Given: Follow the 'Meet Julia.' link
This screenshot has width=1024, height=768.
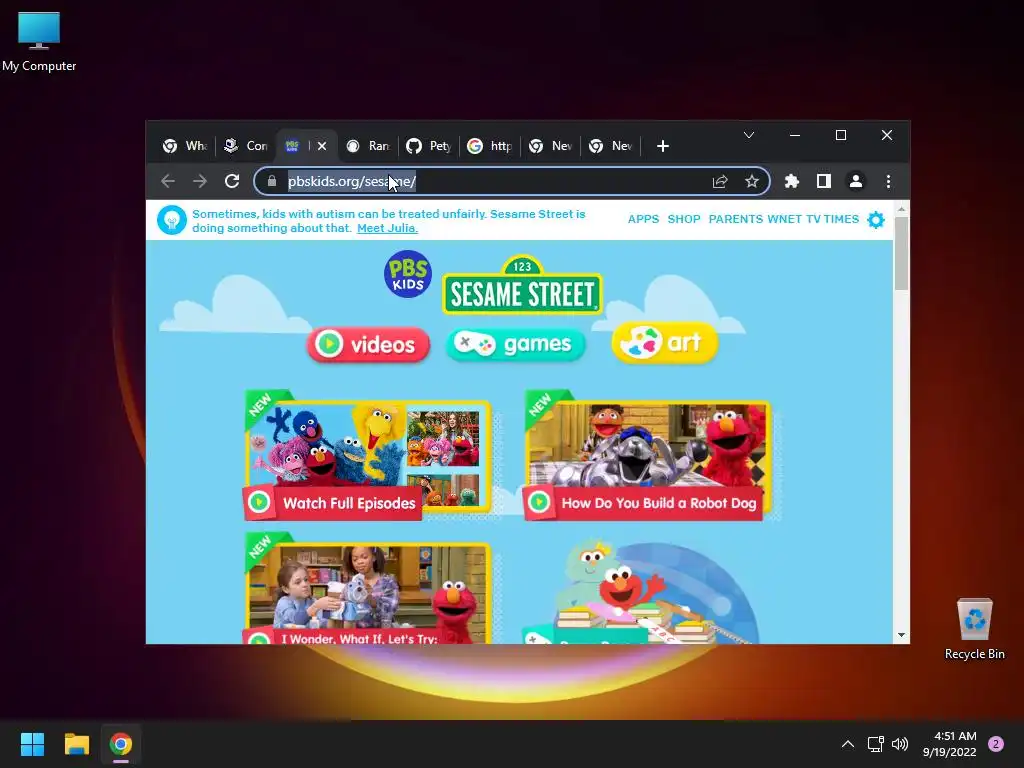Looking at the screenshot, I should (387, 228).
